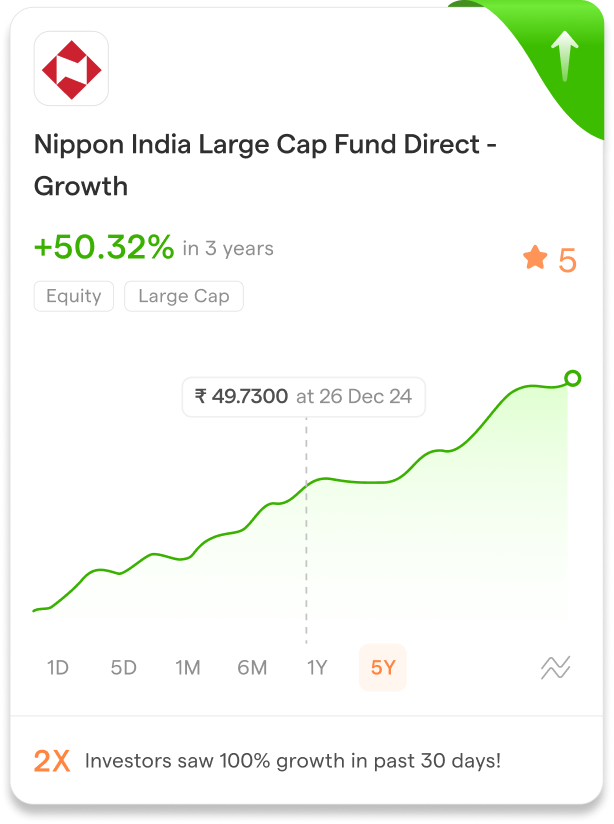This screenshot has width=614, height=824.
Task: Switch chart to 6M range
Action: [x=252, y=667]
